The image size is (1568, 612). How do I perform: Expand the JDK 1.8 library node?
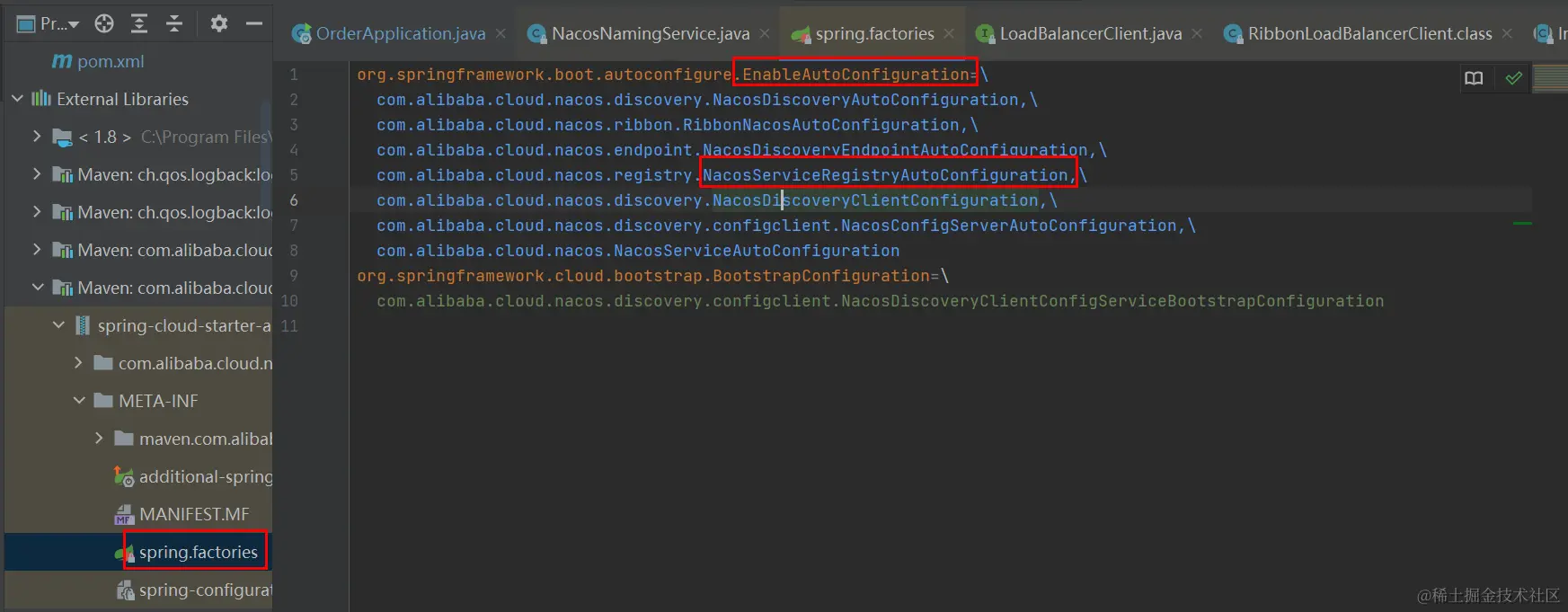click(x=37, y=137)
